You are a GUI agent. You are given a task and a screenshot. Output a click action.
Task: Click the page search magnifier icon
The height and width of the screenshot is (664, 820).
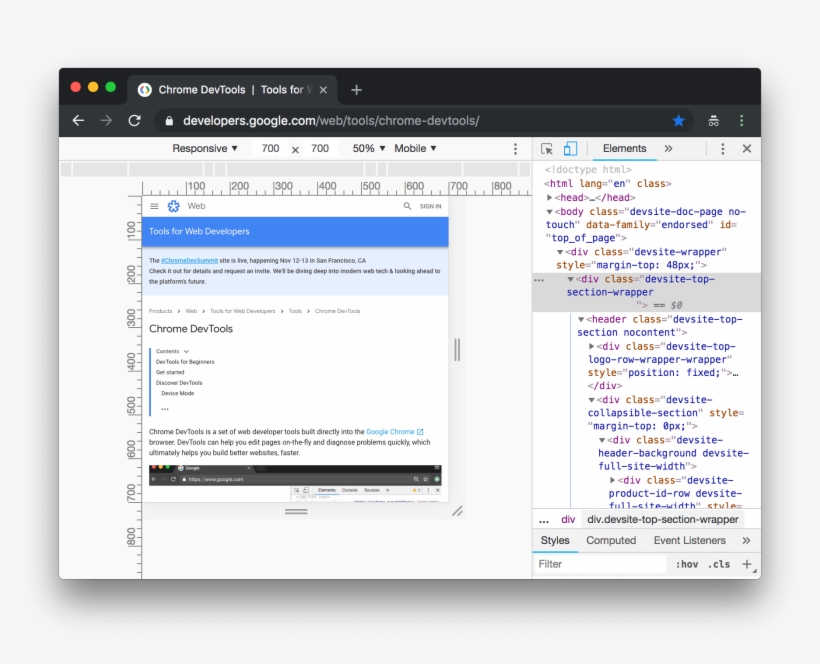tap(407, 206)
